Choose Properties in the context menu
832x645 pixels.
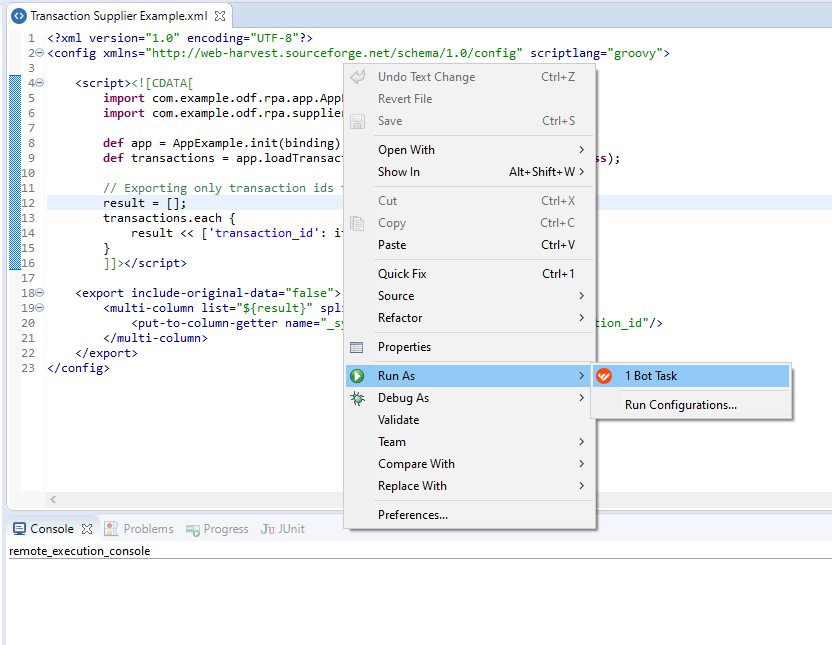(469, 347)
